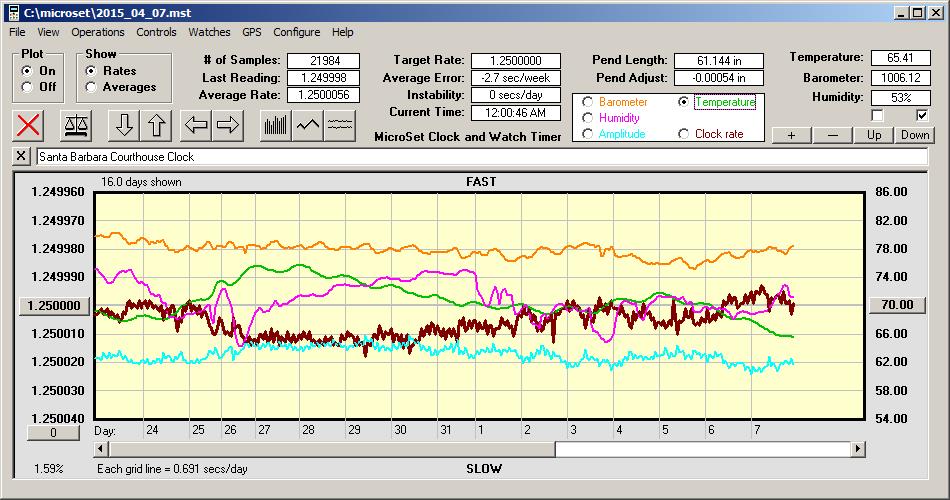Open the Controls menu
The width and height of the screenshot is (950, 500).
coord(156,32)
